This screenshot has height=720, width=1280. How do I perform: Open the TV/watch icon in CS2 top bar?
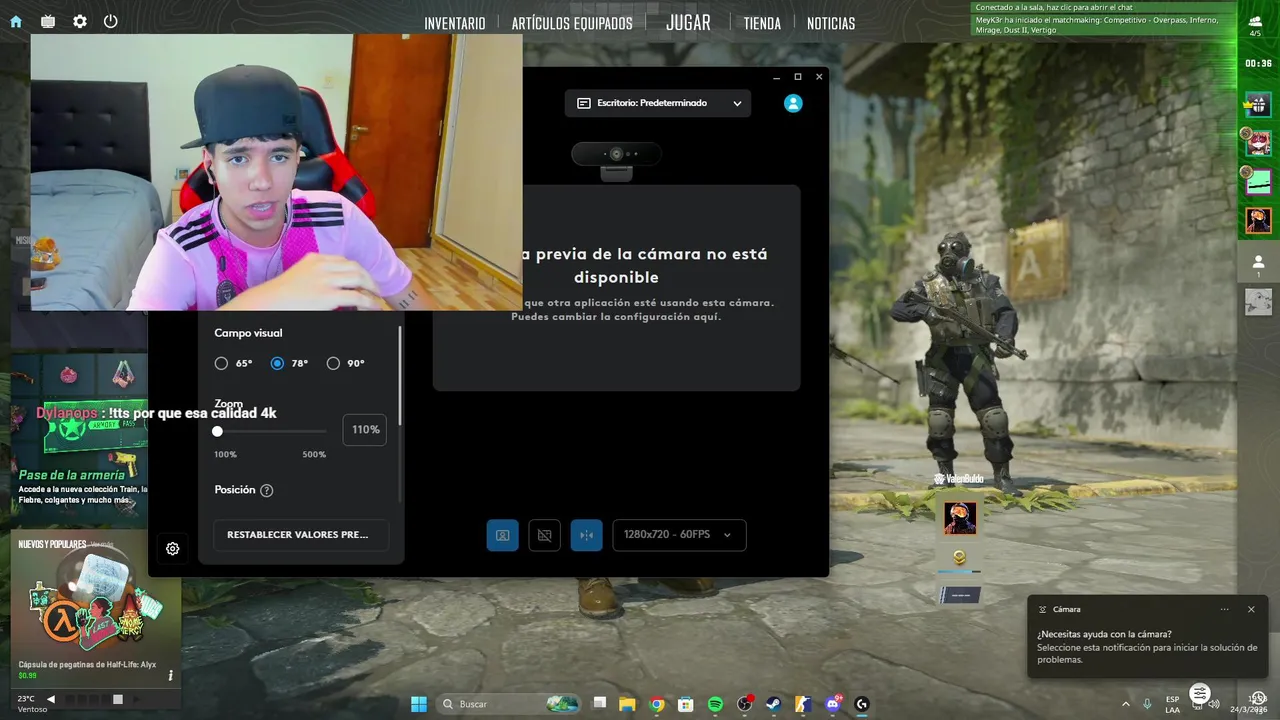[48, 21]
